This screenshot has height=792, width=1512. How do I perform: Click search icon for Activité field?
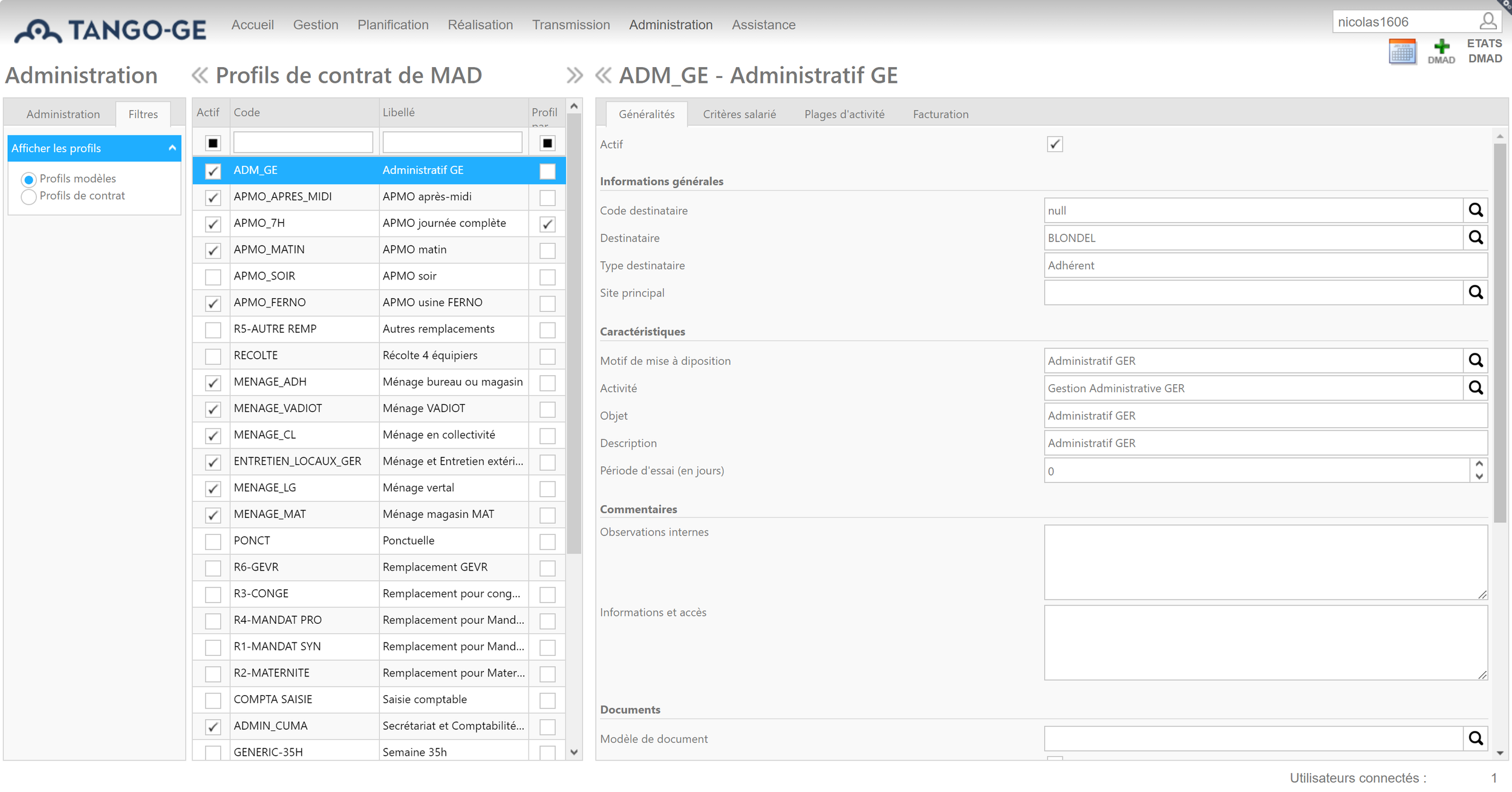coord(1476,388)
